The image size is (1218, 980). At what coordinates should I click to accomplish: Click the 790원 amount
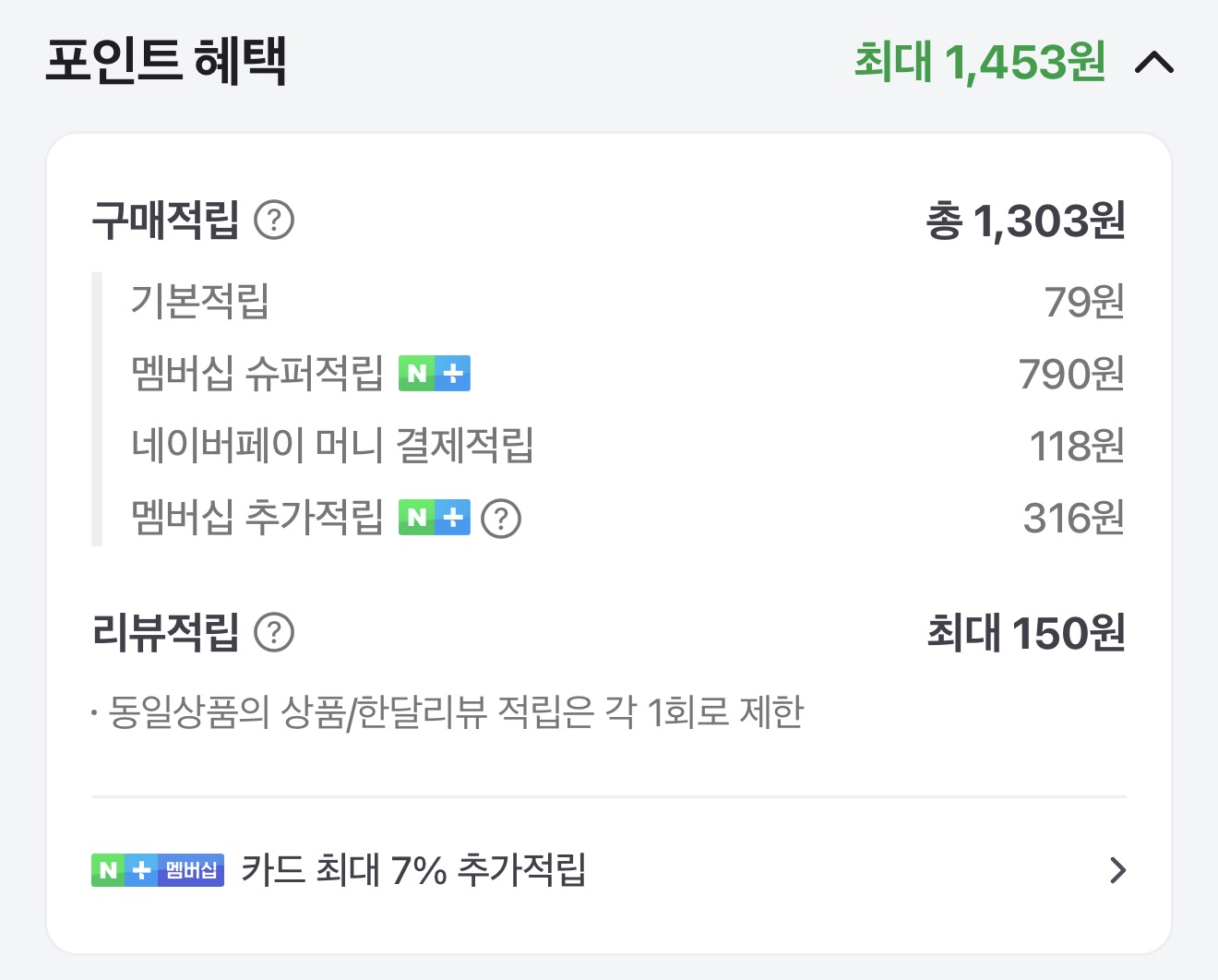point(1071,375)
